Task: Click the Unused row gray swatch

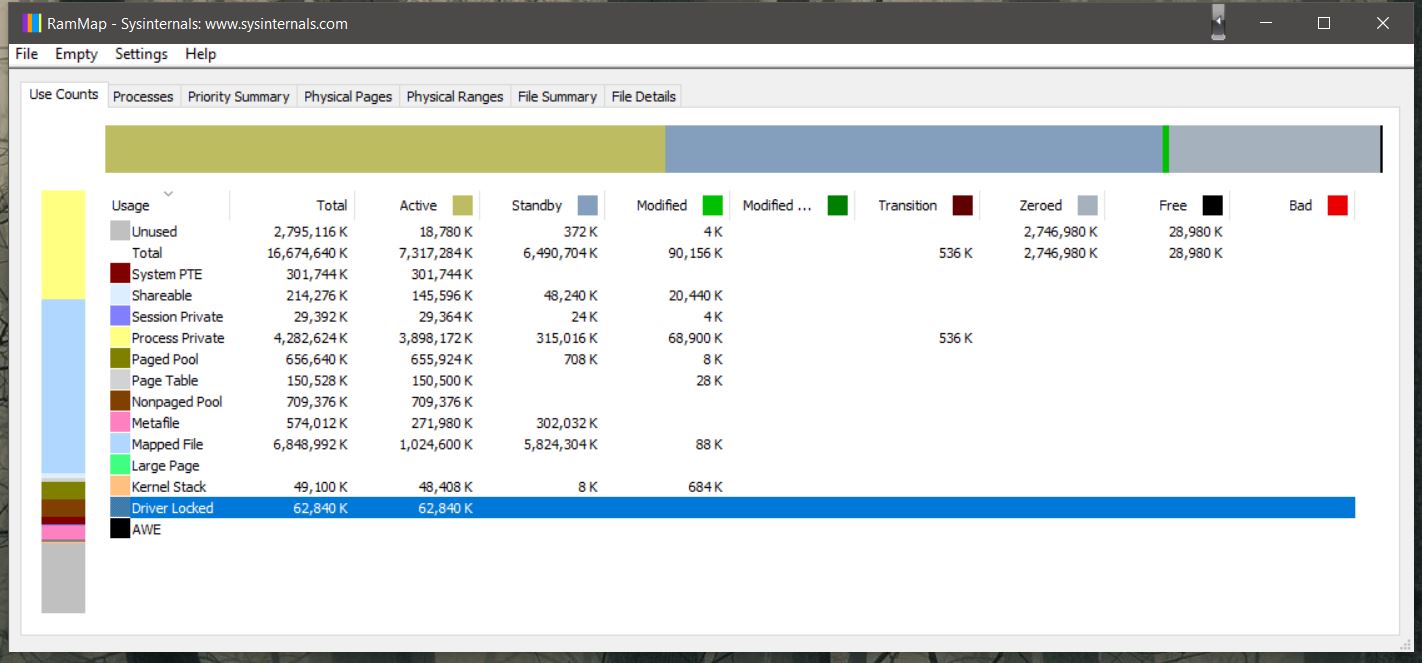Action: (120, 231)
